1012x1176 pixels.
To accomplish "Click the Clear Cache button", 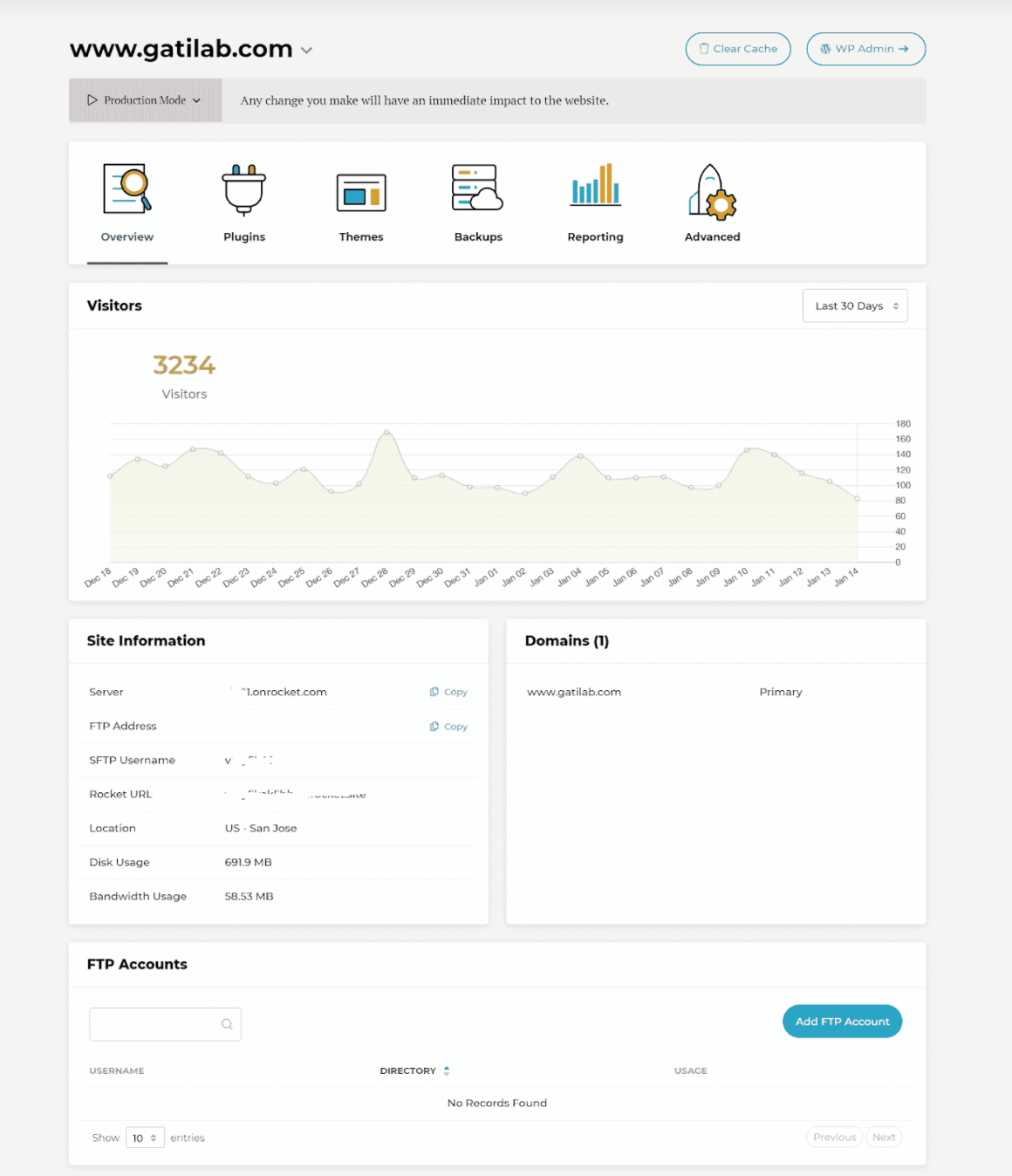I will pos(737,49).
